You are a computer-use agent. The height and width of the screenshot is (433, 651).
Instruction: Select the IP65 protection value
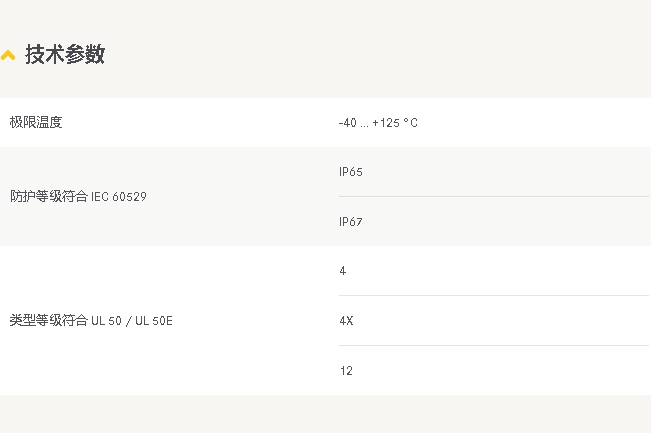(351, 172)
